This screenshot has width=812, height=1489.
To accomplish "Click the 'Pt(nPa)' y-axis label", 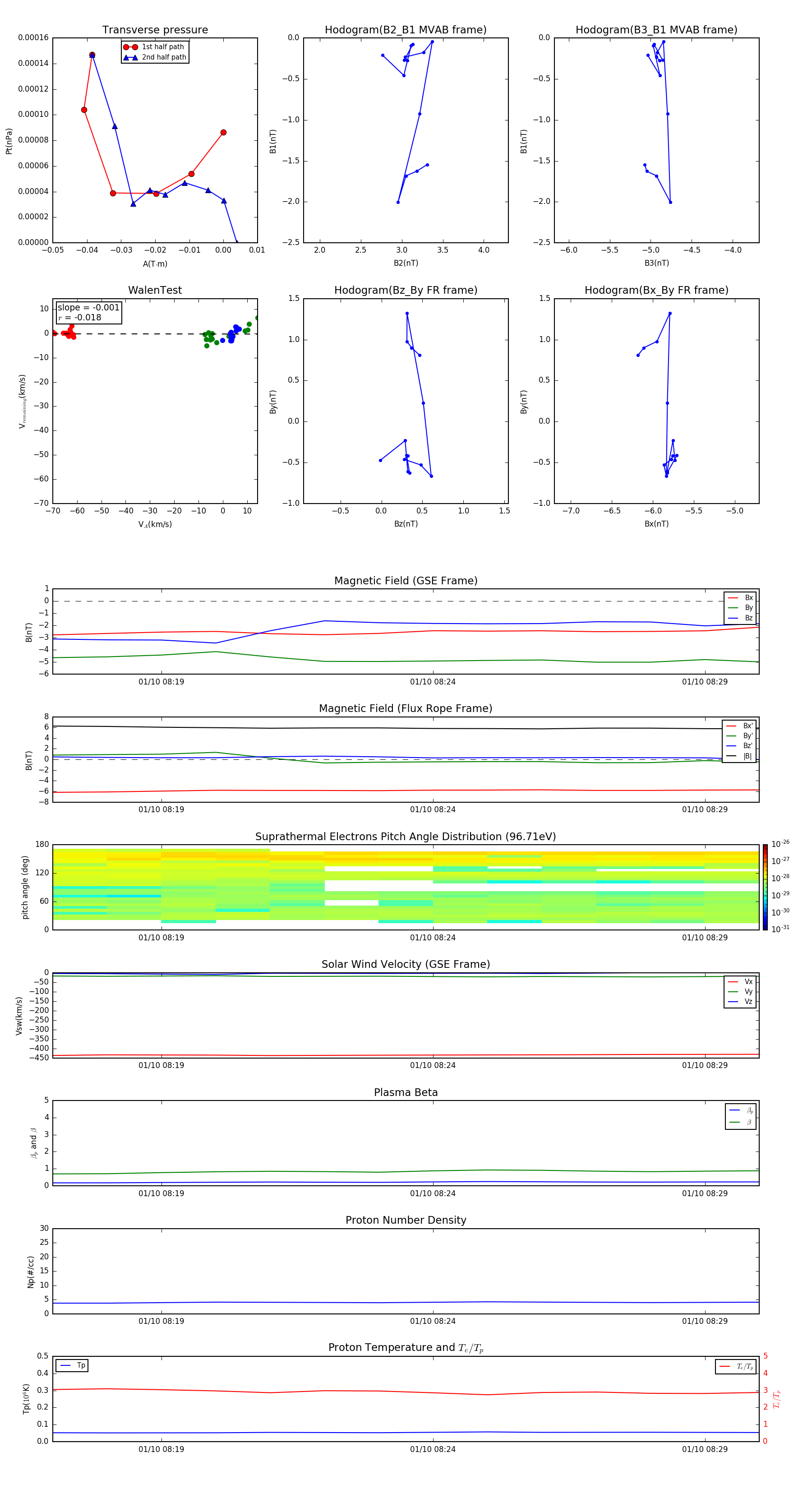I will [x=9, y=140].
